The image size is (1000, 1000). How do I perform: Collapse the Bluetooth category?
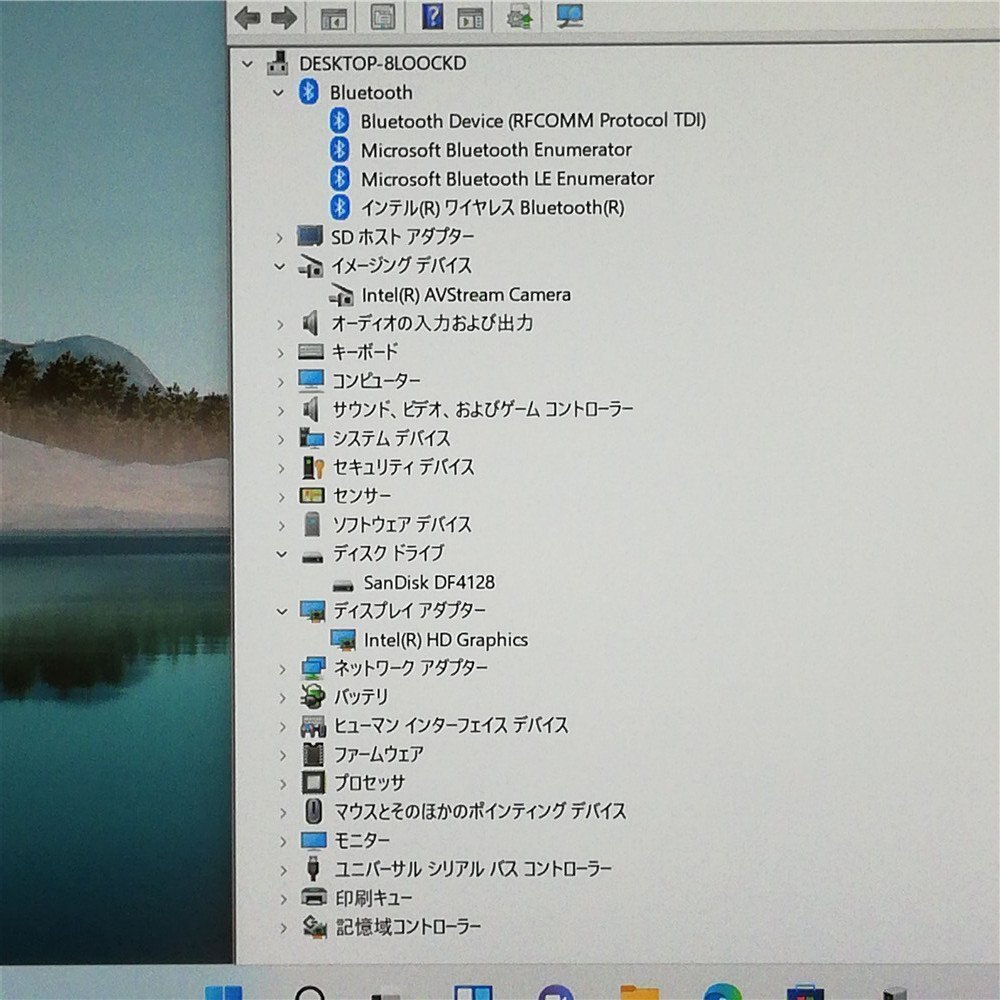tap(278, 93)
